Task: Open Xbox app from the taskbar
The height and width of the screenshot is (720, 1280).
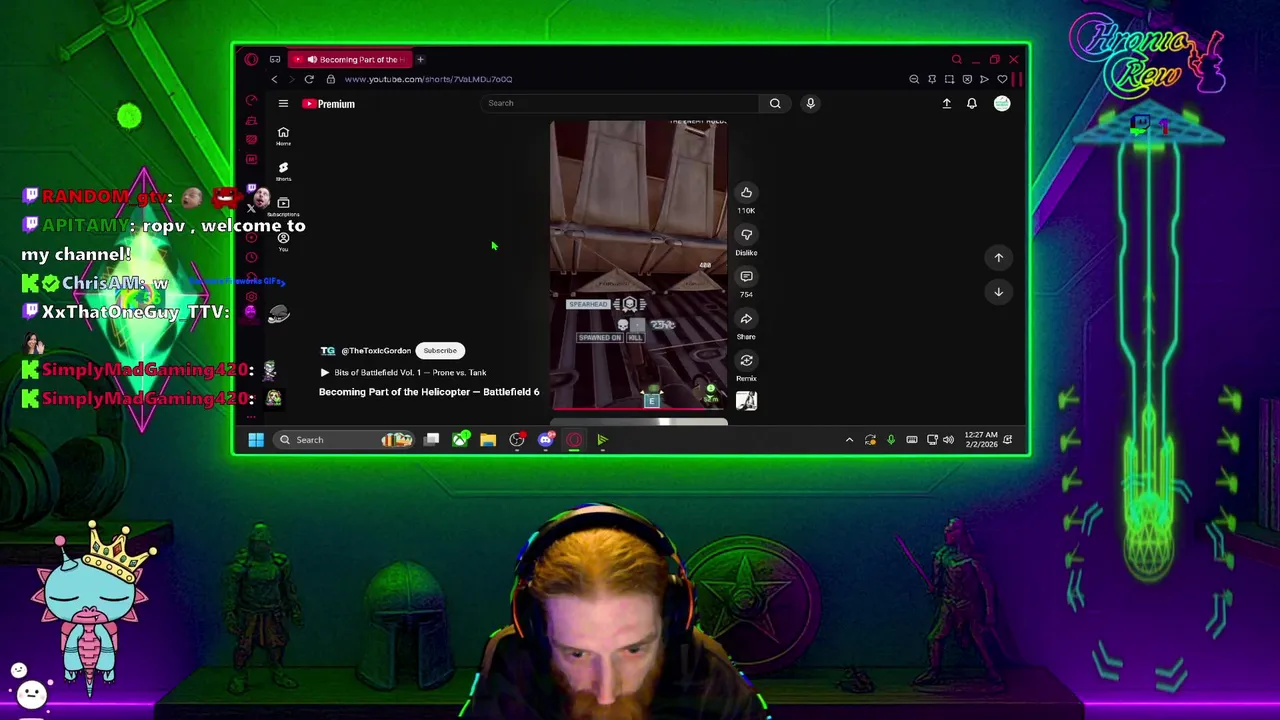Action: (460, 440)
